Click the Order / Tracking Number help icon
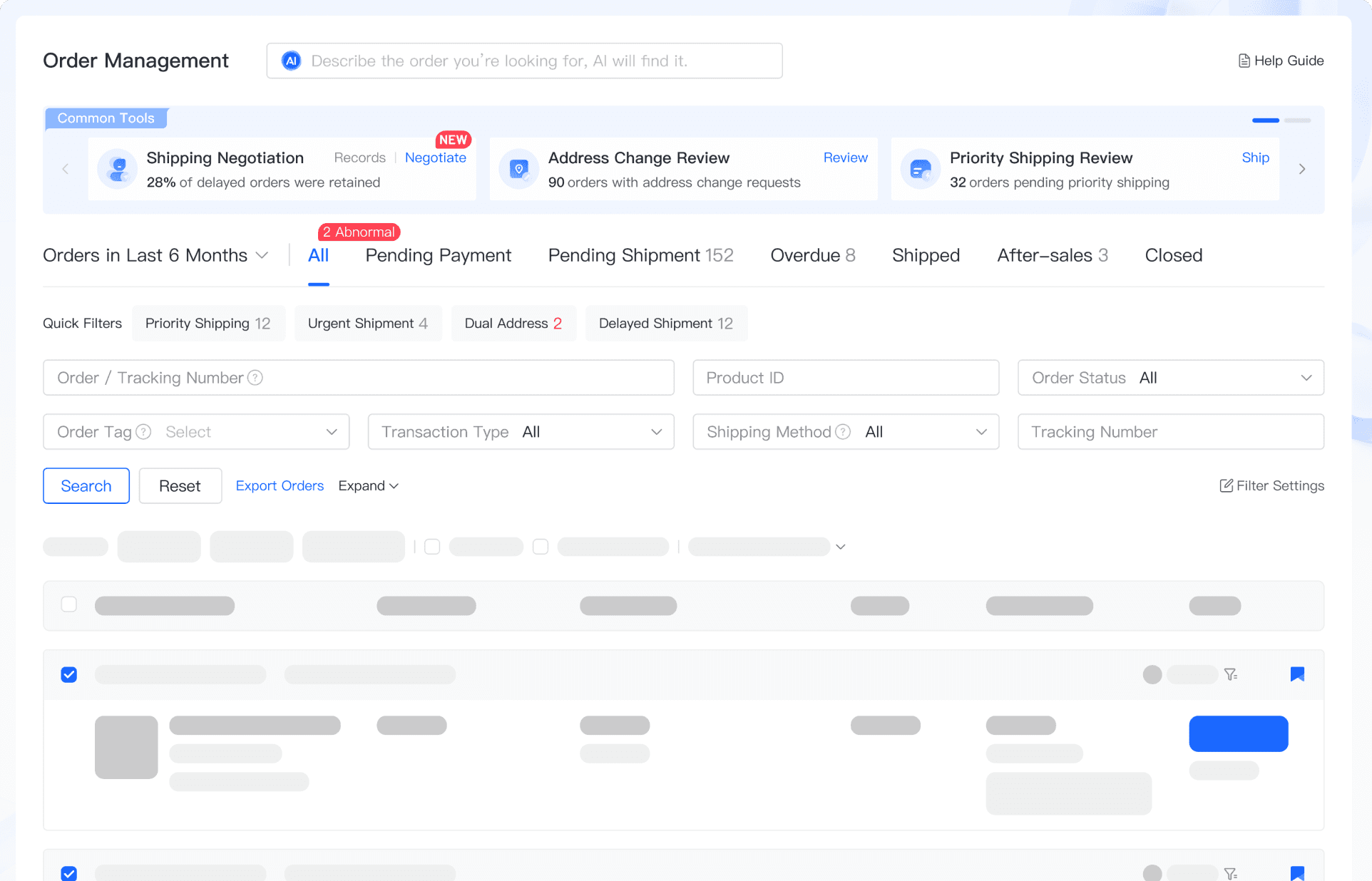Image resolution: width=1372 pixels, height=881 pixels. pos(255,378)
